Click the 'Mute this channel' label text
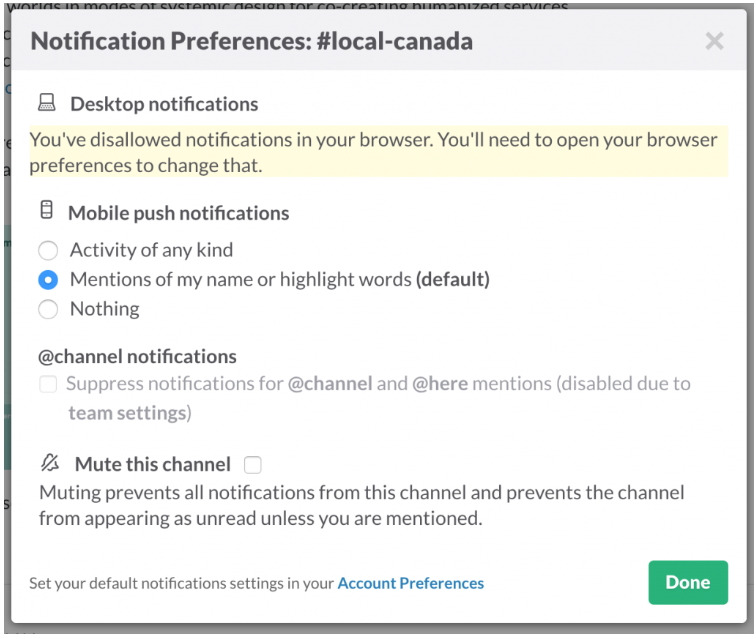Image resolution: width=756 pixels, height=639 pixels. [x=153, y=464]
